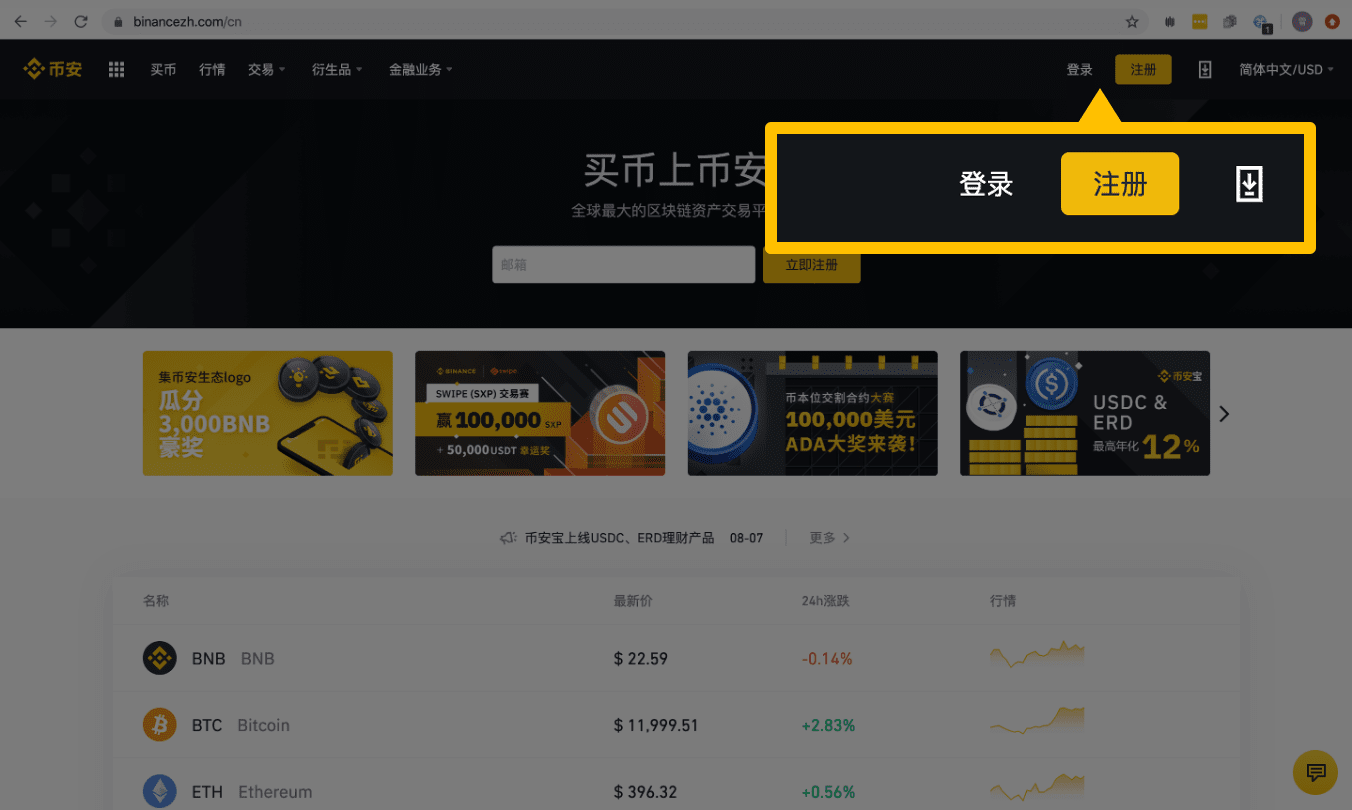Click the 24h涨跌 column header
This screenshot has width=1352, height=810.
825,601
